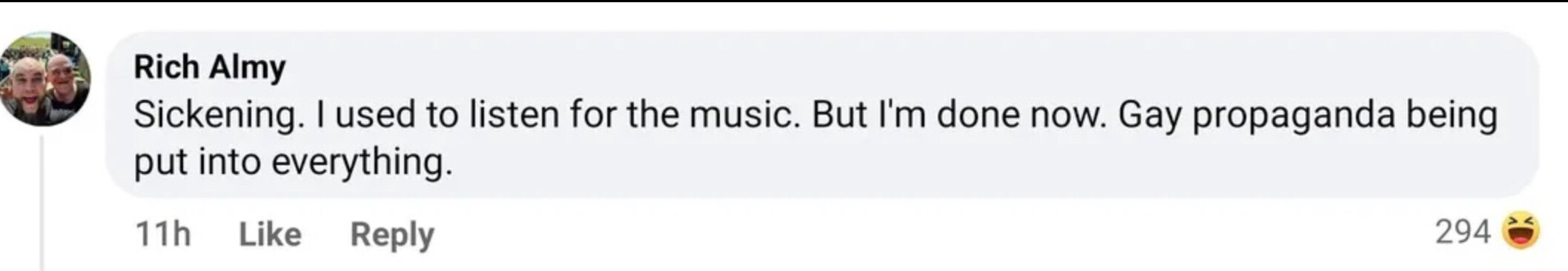Open the 11h timestamp link
Viewport: 1568px width, 271px height.
tap(163, 235)
